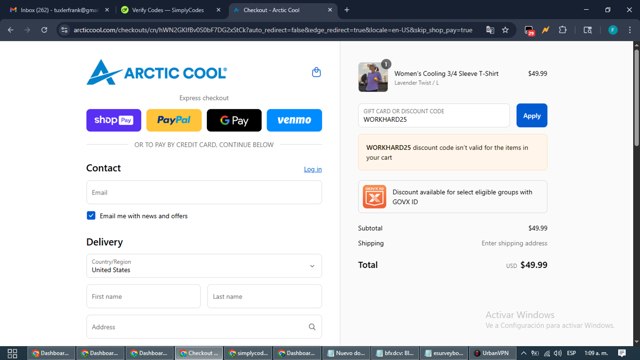Click the First name field
Image resolution: width=640 pixels, height=360 pixels.
(143, 296)
